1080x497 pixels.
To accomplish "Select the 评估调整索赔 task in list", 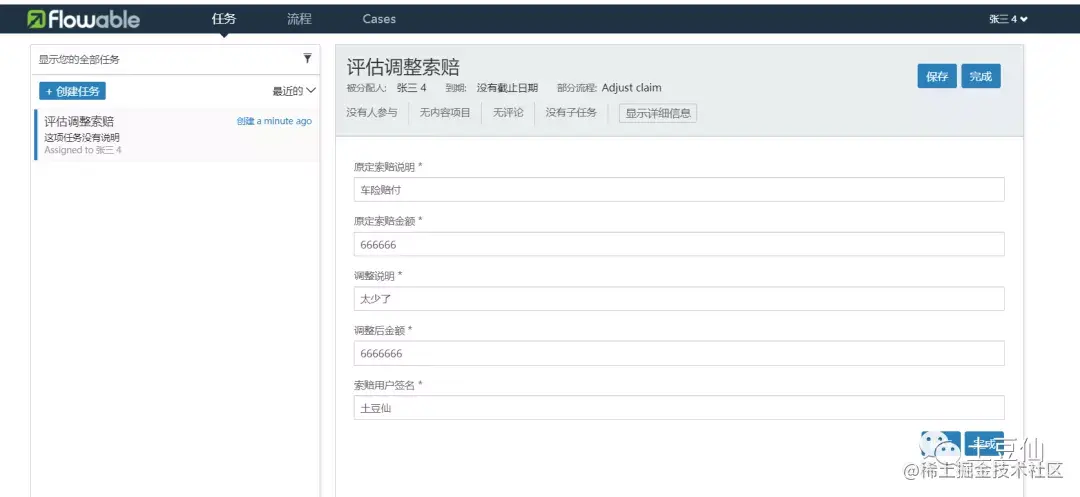I will (177, 135).
